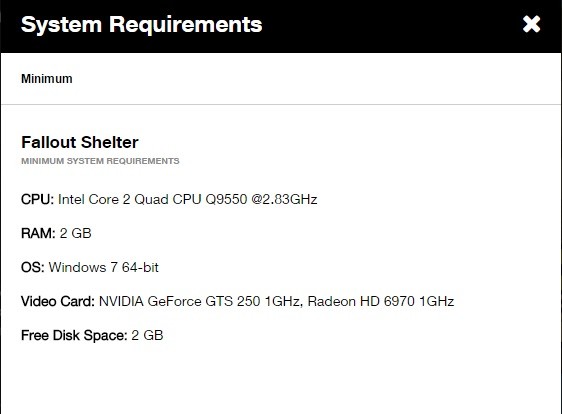The width and height of the screenshot is (562, 414).
Task: Click the divider line under the Minimum tab
Action: tap(281, 104)
